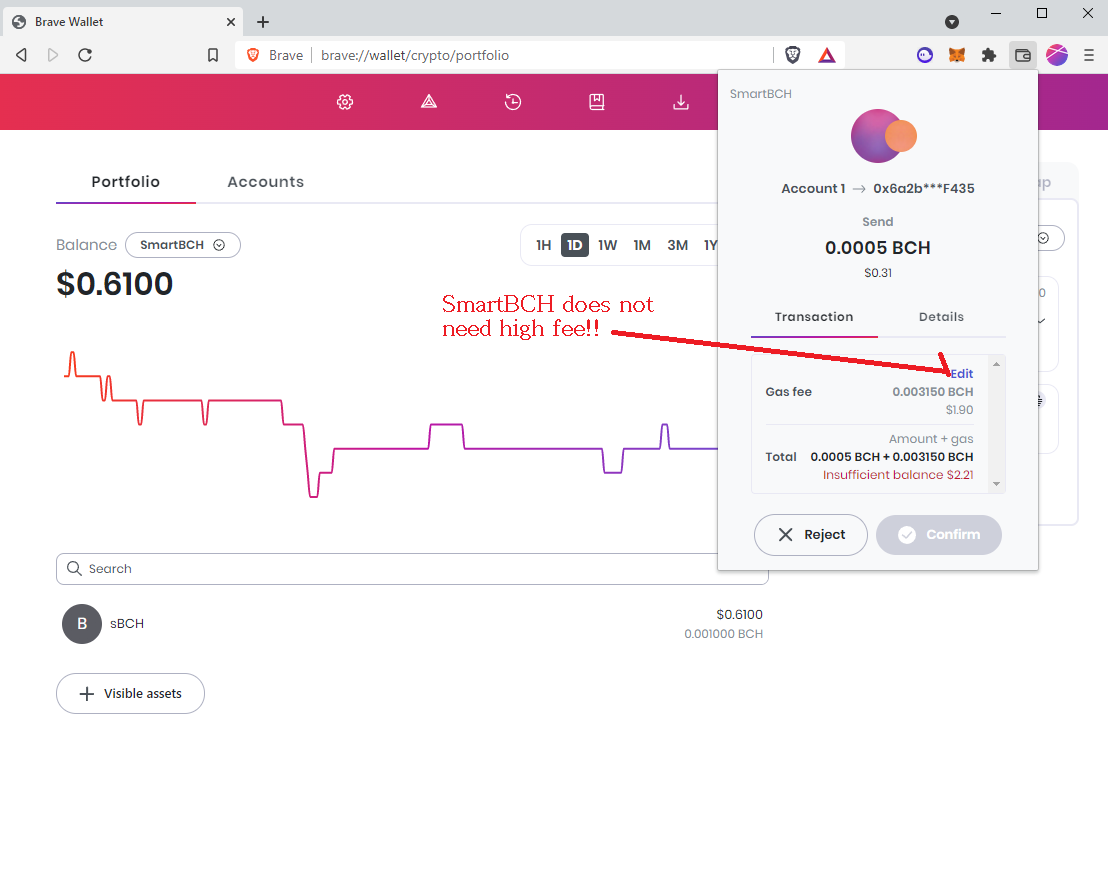Confirm the transaction
1108x884 pixels.
click(x=938, y=535)
